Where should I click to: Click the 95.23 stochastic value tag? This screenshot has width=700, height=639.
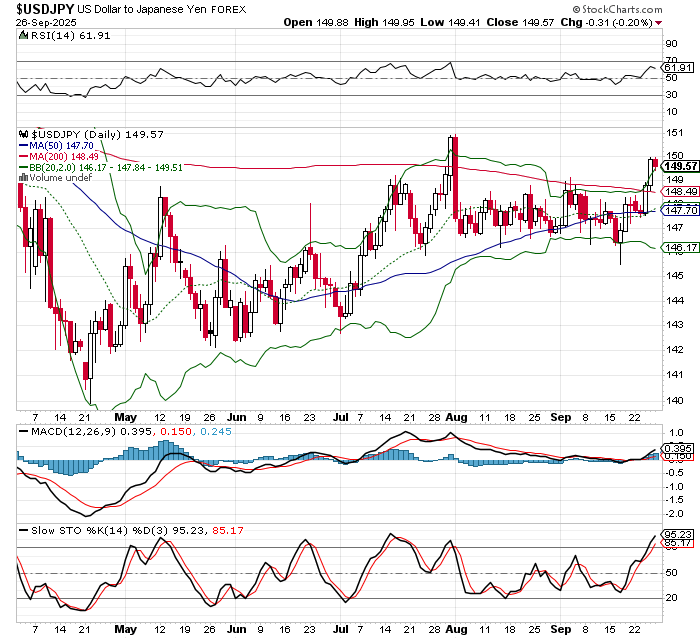[x=679, y=534]
